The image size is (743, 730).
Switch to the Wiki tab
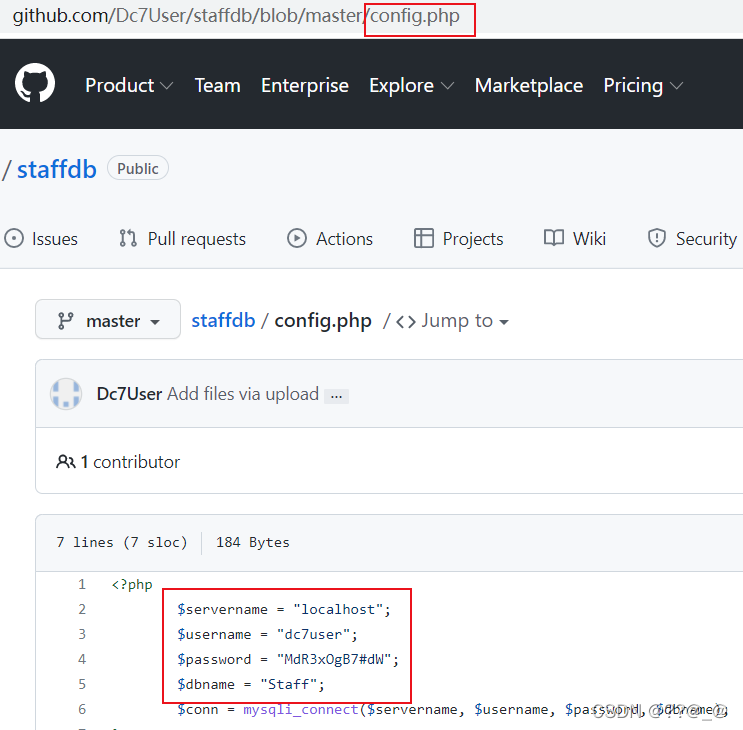click(575, 239)
